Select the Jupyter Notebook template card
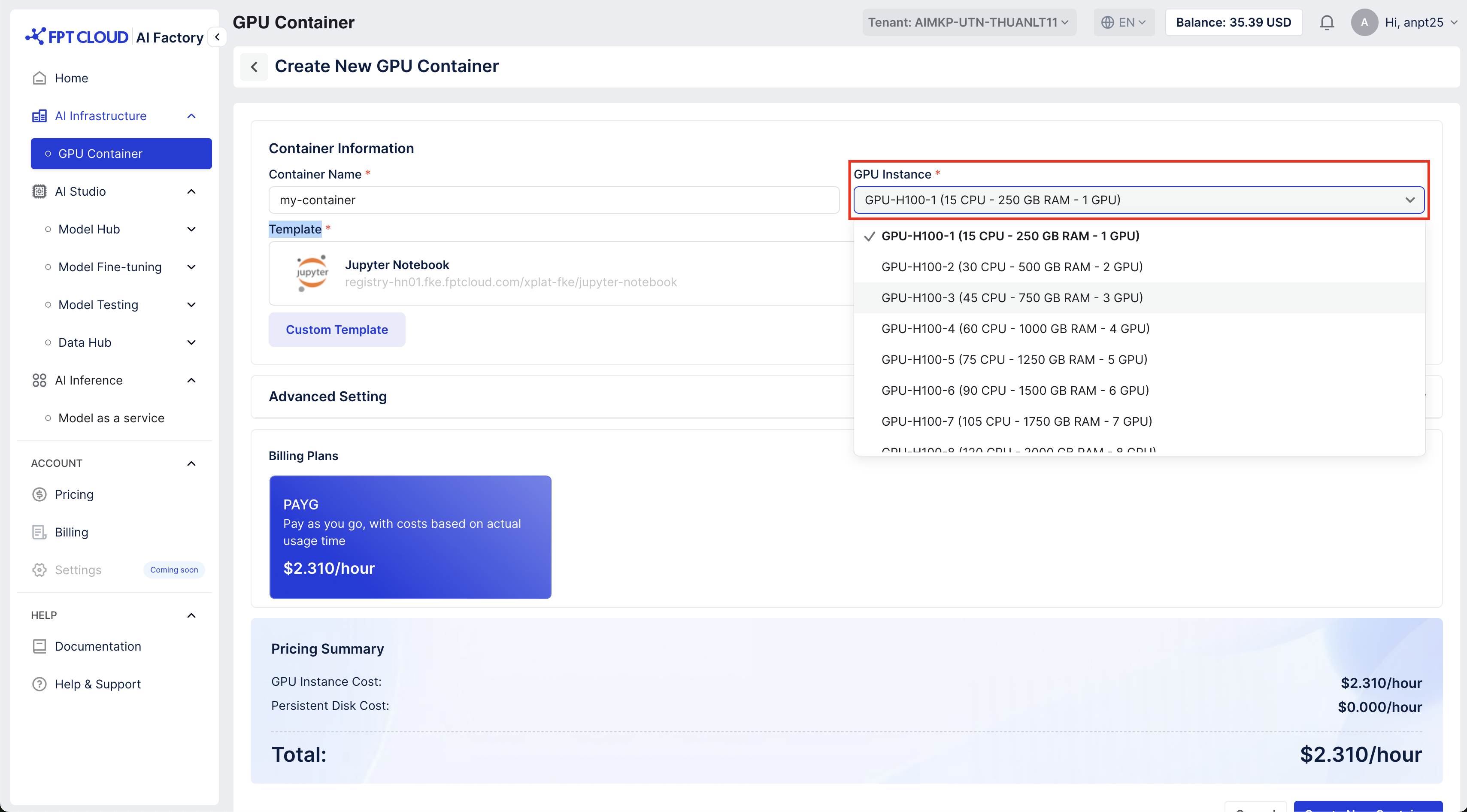The image size is (1467, 812). tap(561, 273)
